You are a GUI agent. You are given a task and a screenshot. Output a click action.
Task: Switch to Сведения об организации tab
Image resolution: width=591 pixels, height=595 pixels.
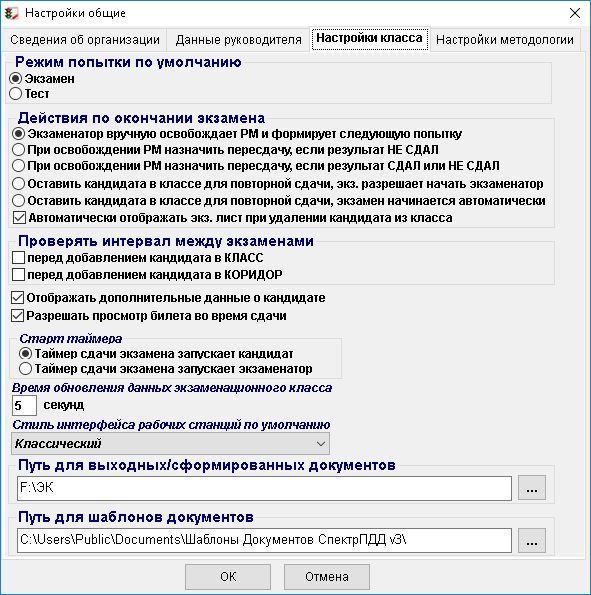pyautogui.click(x=85, y=39)
